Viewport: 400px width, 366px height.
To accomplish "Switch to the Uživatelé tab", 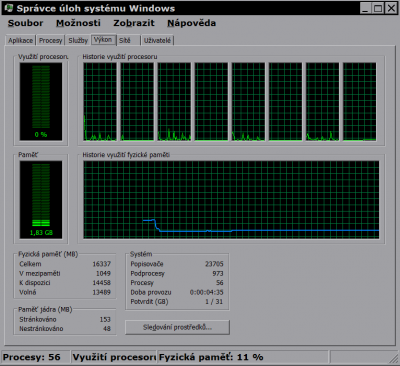I will pos(157,40).
